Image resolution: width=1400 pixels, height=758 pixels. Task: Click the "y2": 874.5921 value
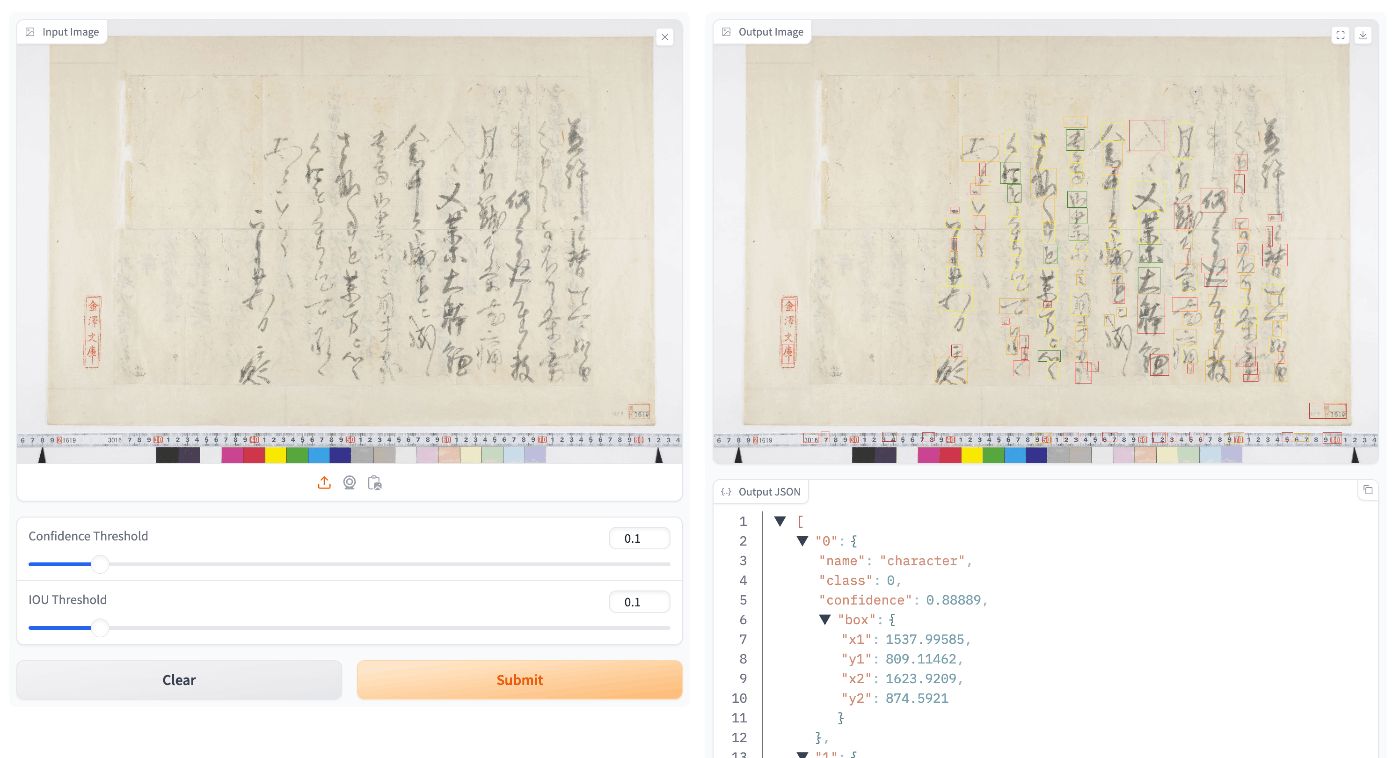917,699
